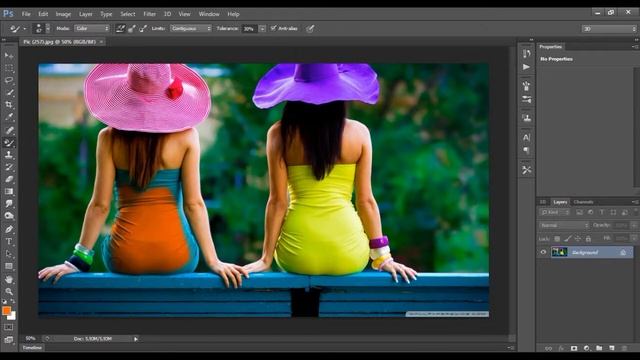Select the Move tool
Screen dimensions: 640x360
[x=9, y=56]
